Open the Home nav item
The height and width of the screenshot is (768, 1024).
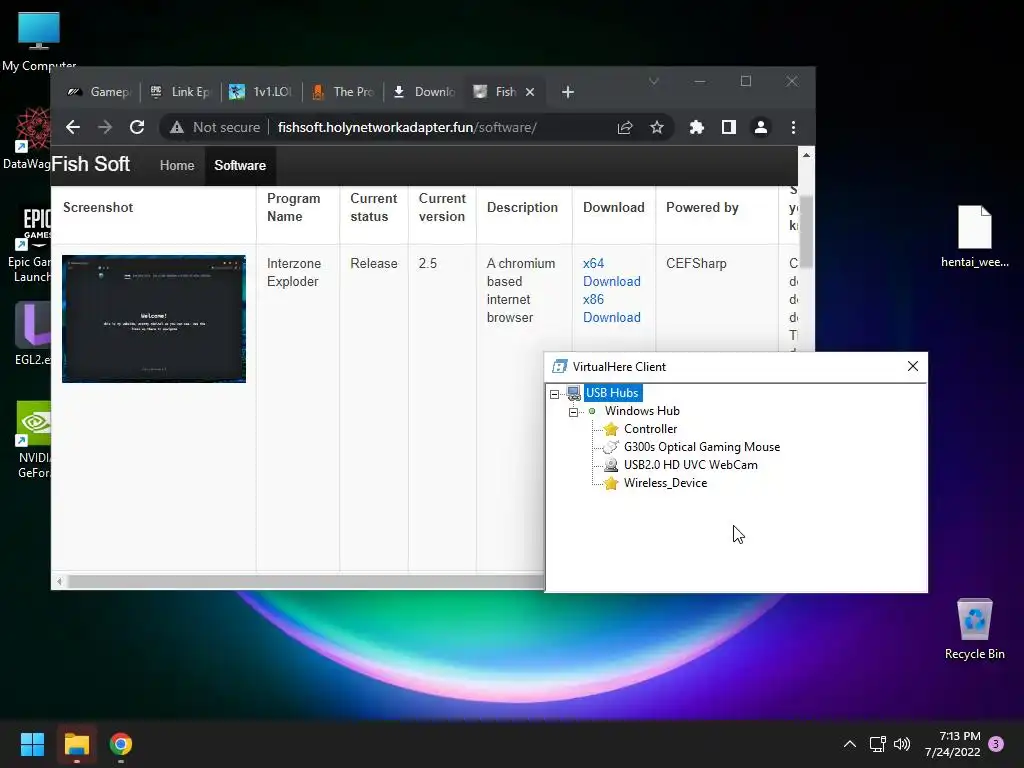pyautogui.click(x=177, y=165)
